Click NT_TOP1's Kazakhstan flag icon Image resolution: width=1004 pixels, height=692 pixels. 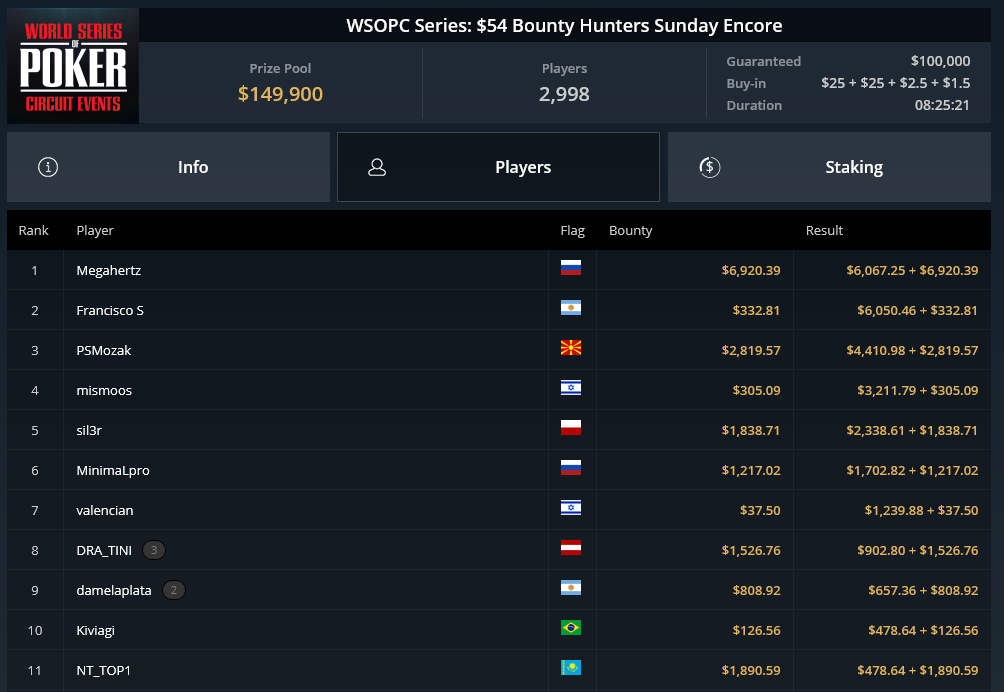pyautogui.click(x=571, y=668)
